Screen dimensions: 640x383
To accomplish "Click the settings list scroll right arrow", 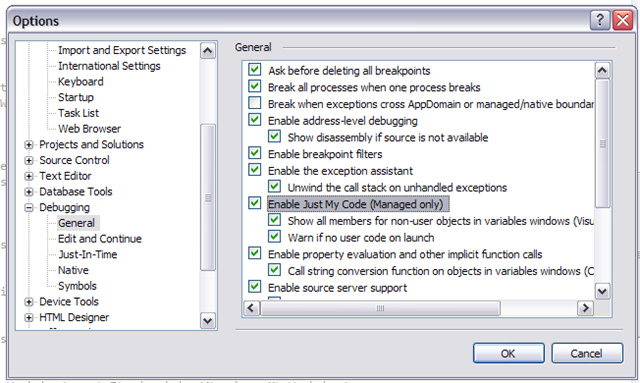I will [x=585, y=308].
